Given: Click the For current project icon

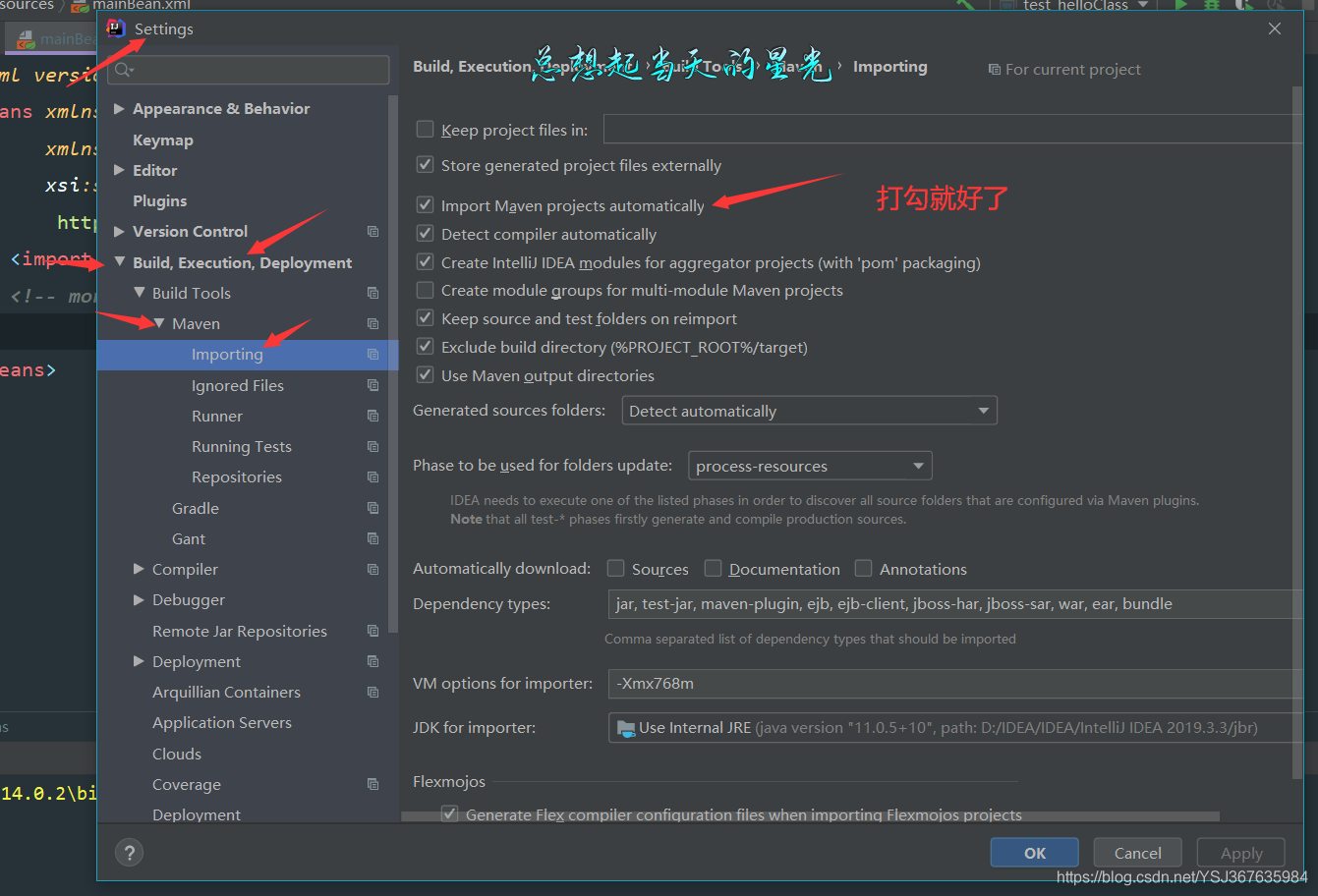Looking at the screenshot, I should [994, 70].
